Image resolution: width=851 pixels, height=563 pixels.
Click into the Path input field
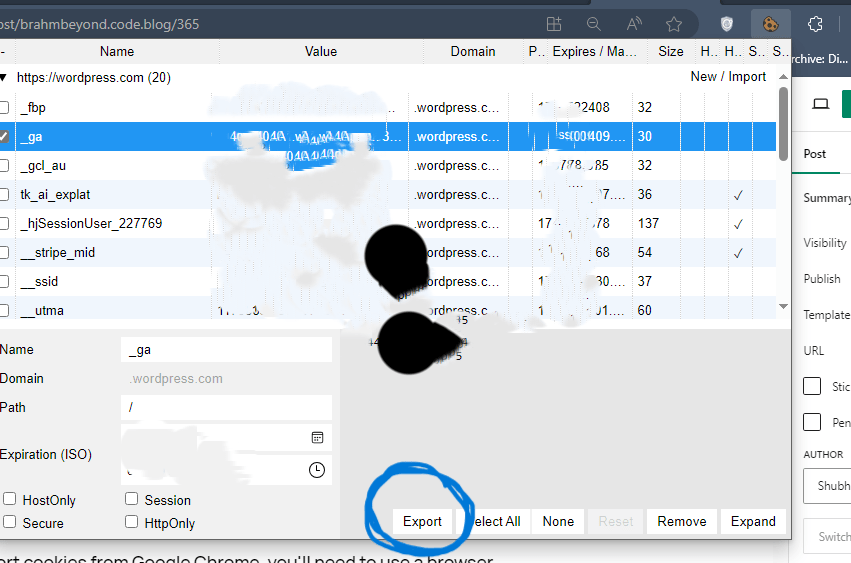click(x=226, y=407)
